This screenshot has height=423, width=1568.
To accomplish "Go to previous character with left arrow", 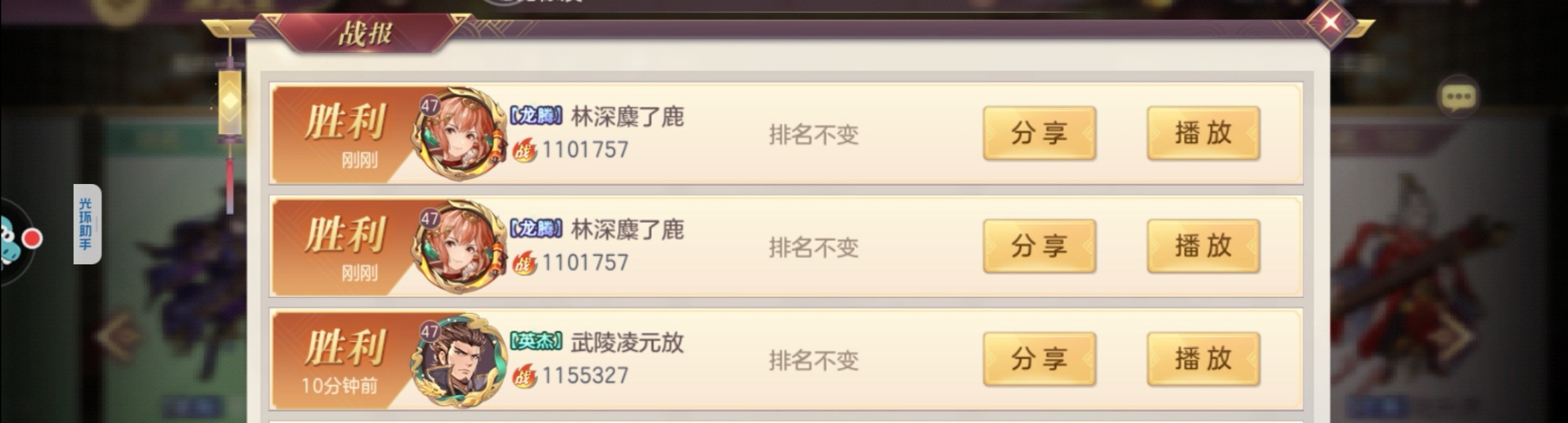I will (x=118, y=336).
